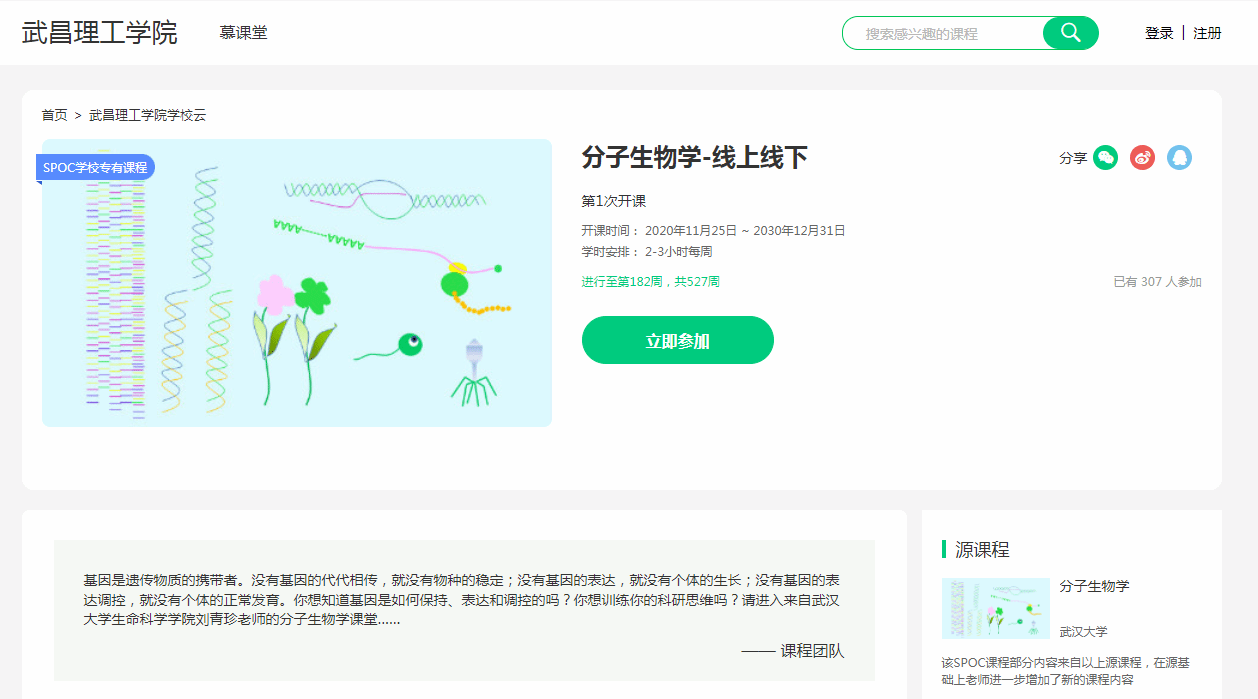Screen dimensions: 1258x699
Task: Open the source course 分子生物学 title
Action: [1094, 586]
